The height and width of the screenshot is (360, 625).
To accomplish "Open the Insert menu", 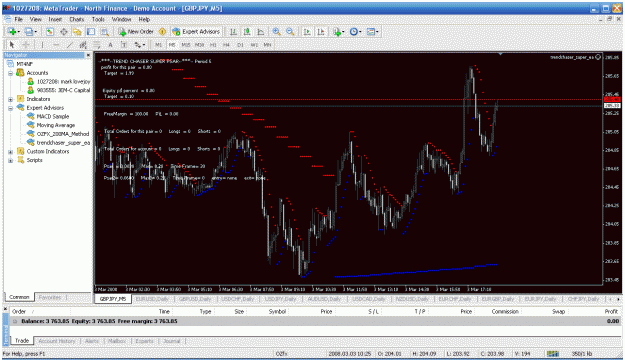I will click(55, 19).
